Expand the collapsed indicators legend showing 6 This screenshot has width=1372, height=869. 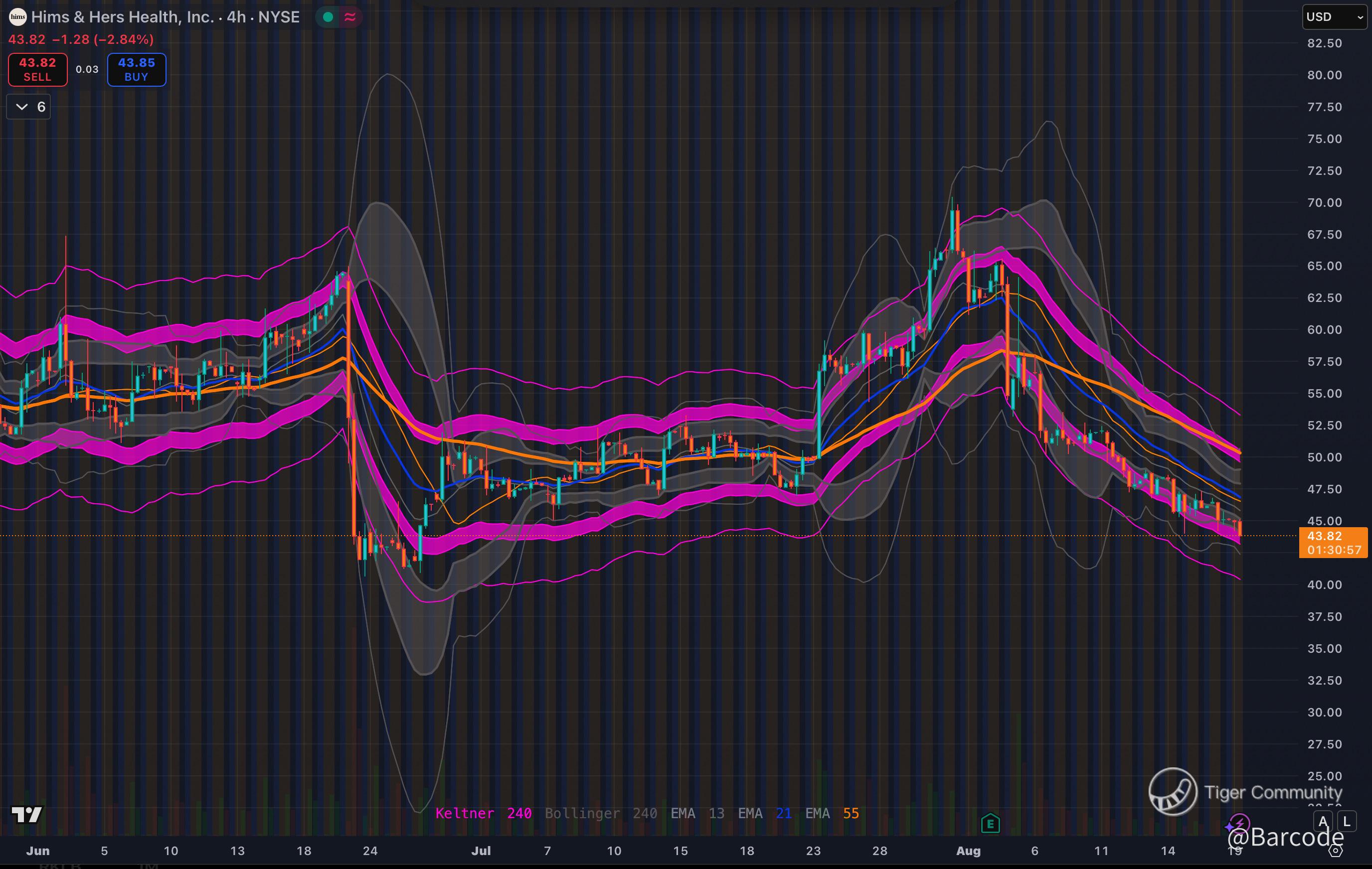click(28, 107)
